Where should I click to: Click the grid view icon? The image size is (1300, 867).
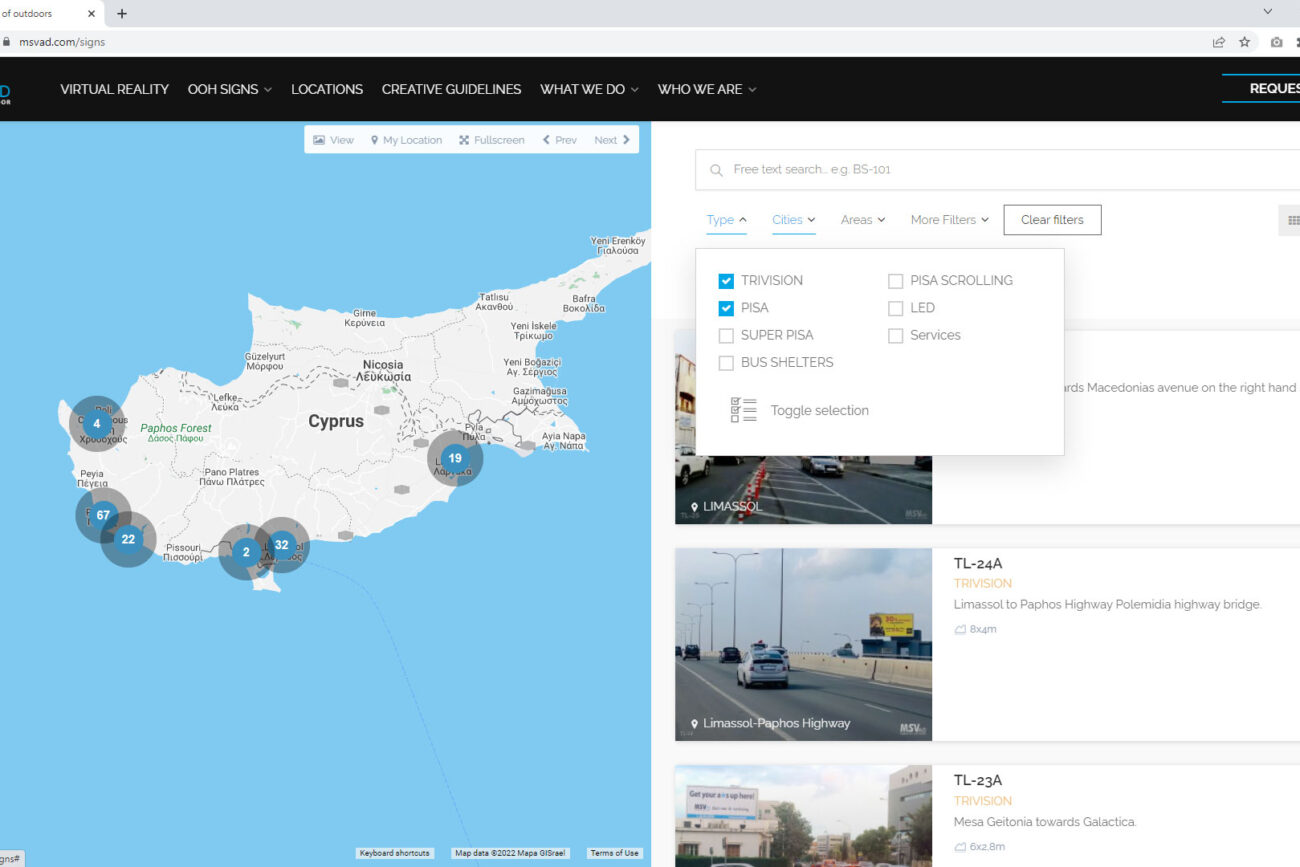pos(1292,220)
